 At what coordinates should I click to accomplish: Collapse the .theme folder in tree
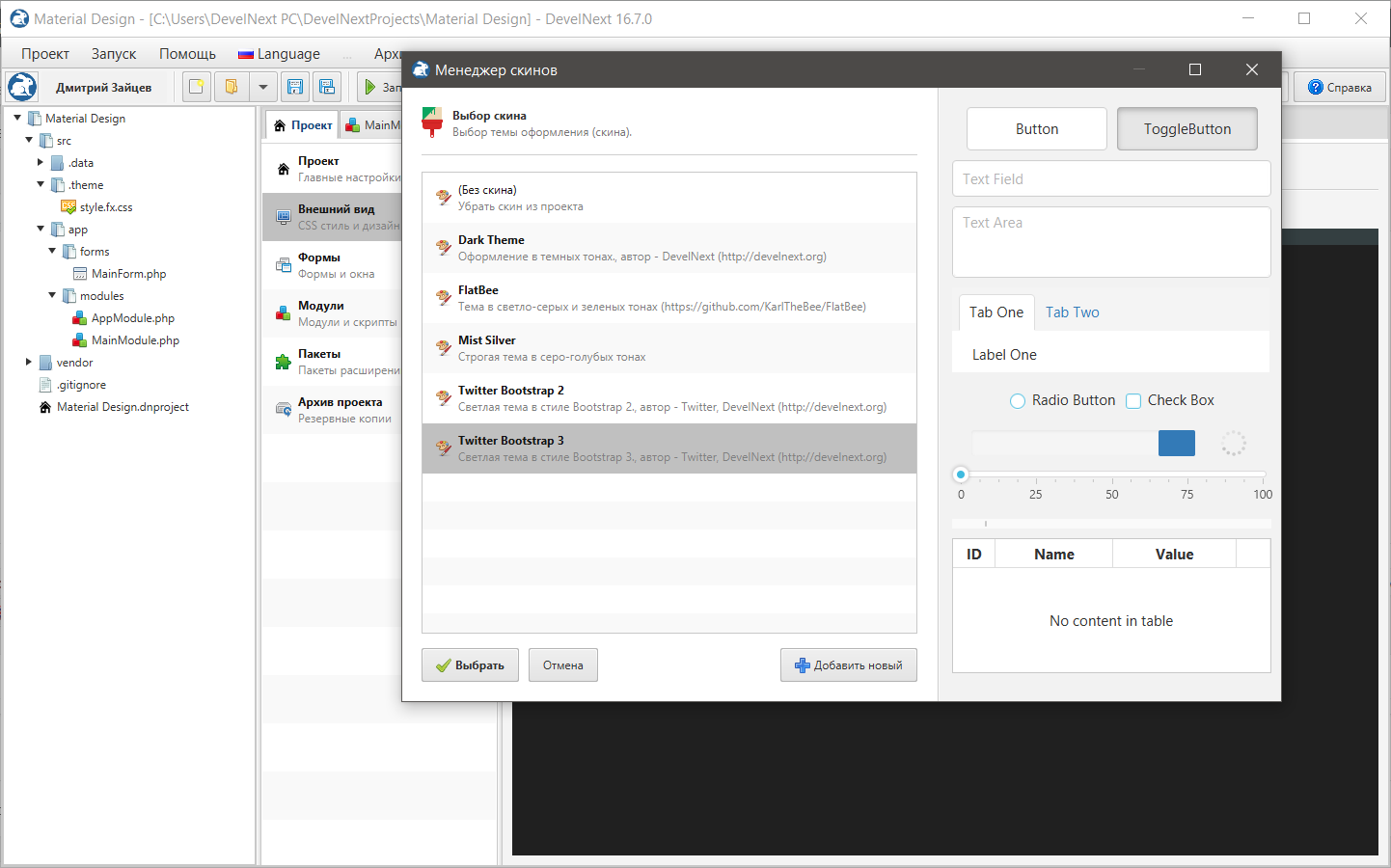41,184
